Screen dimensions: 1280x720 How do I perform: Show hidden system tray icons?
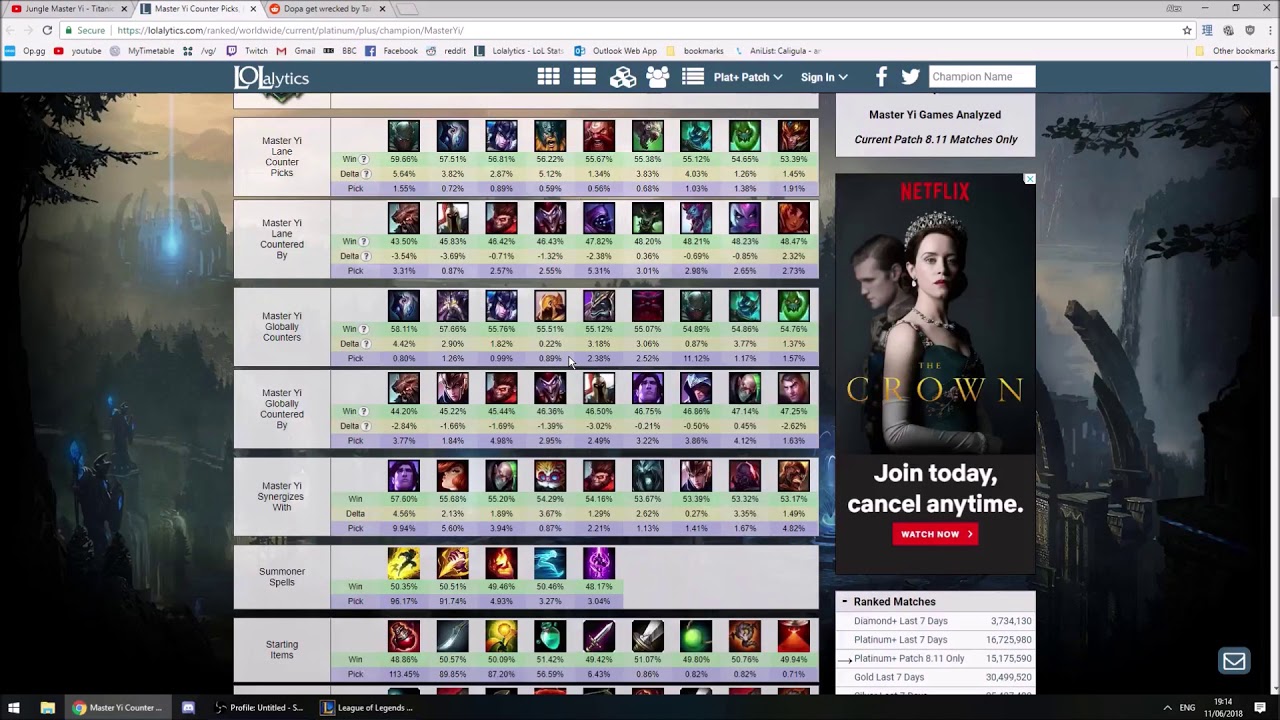pyautogui.click(x=1167, y=708)
